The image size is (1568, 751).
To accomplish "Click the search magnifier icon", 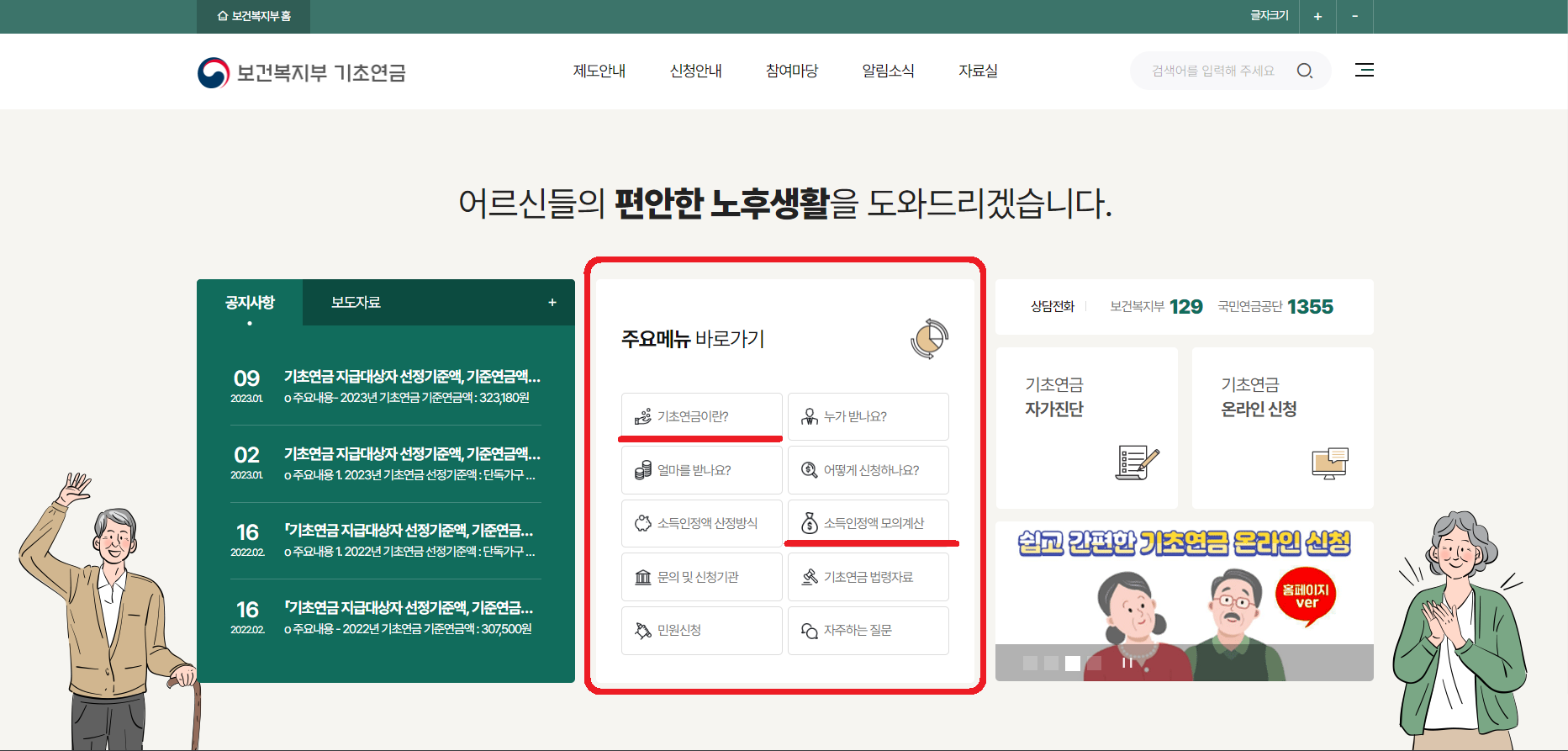I will click(1304, 71).
